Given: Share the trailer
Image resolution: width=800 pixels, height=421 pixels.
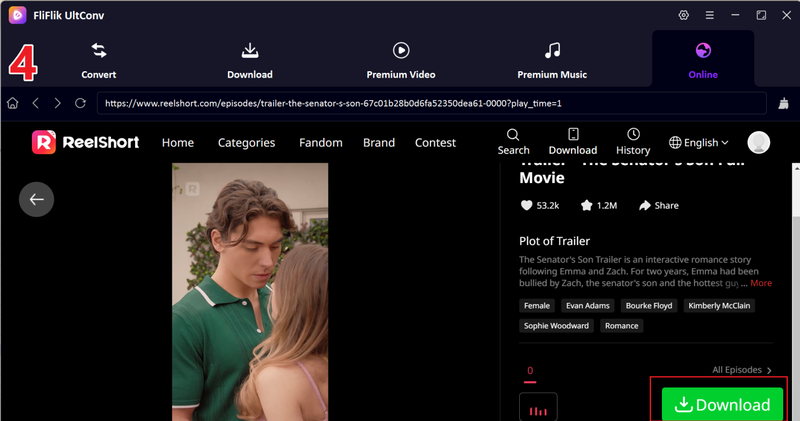Looking at the screenshot, I should (x=659, y=205).
